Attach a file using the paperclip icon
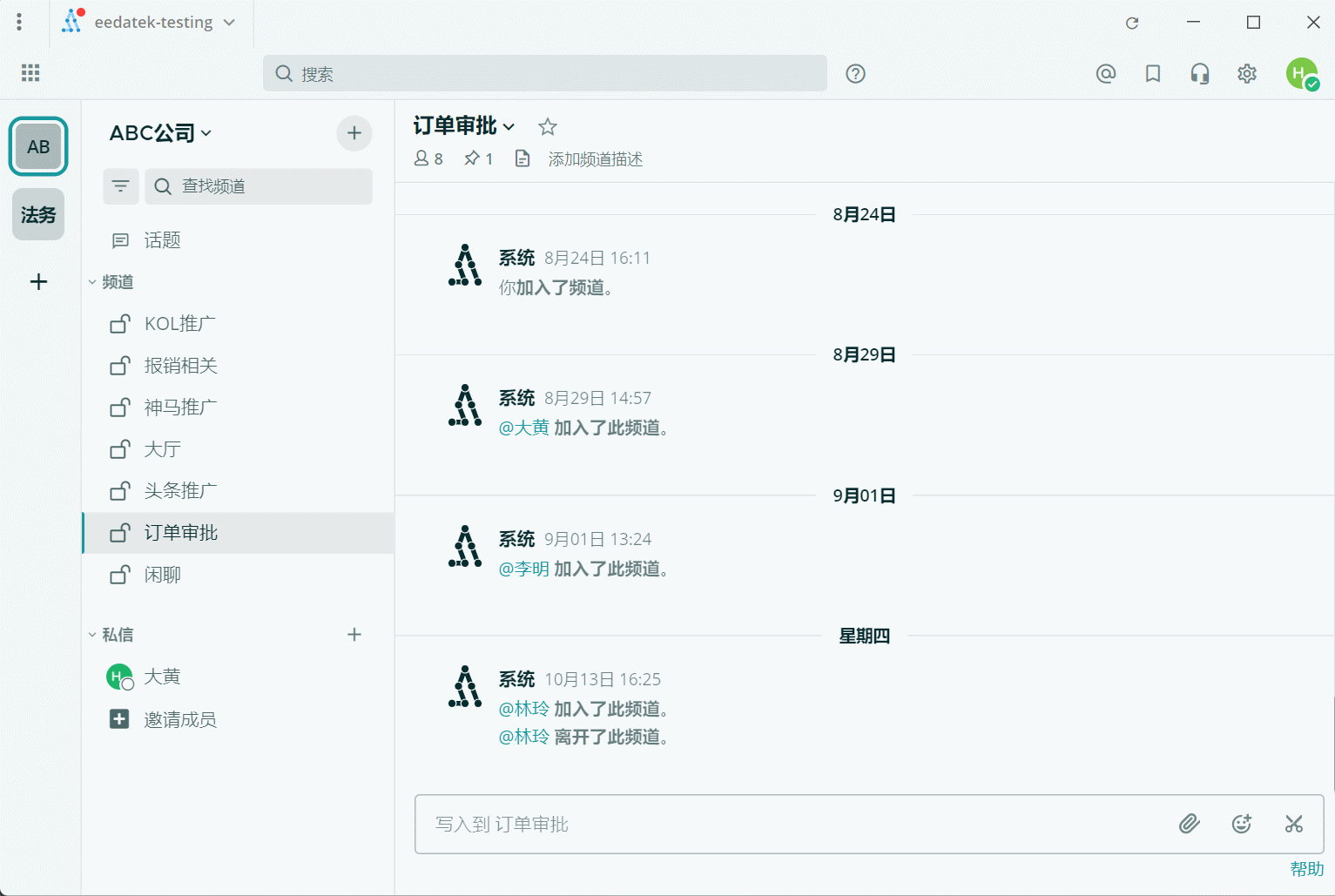1335x896 pixels. 1190,824
